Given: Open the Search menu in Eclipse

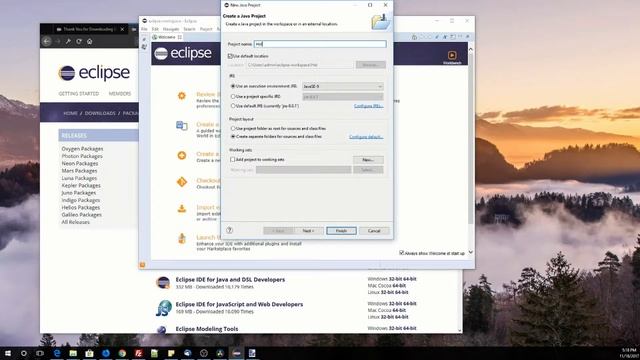Looking at the screenshot, I should (x=189, y=29).
